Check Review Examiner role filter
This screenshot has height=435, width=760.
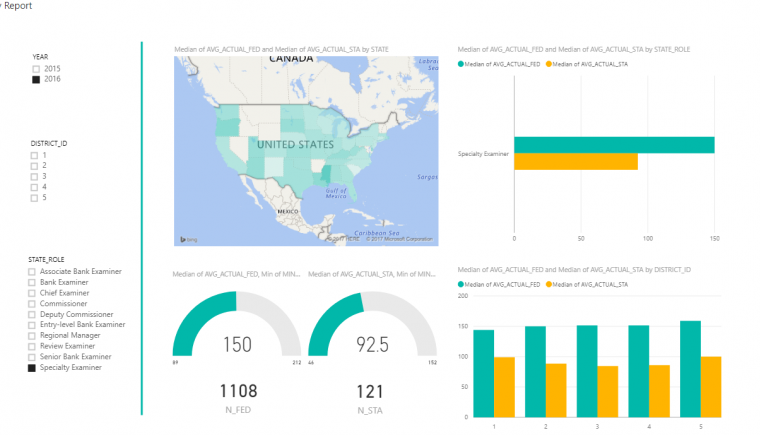point(32,347)
